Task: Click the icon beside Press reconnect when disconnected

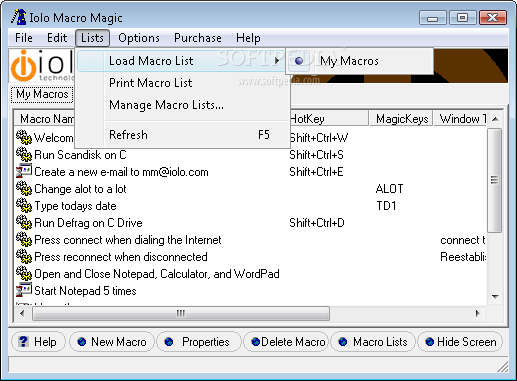Action: point(24,256)
